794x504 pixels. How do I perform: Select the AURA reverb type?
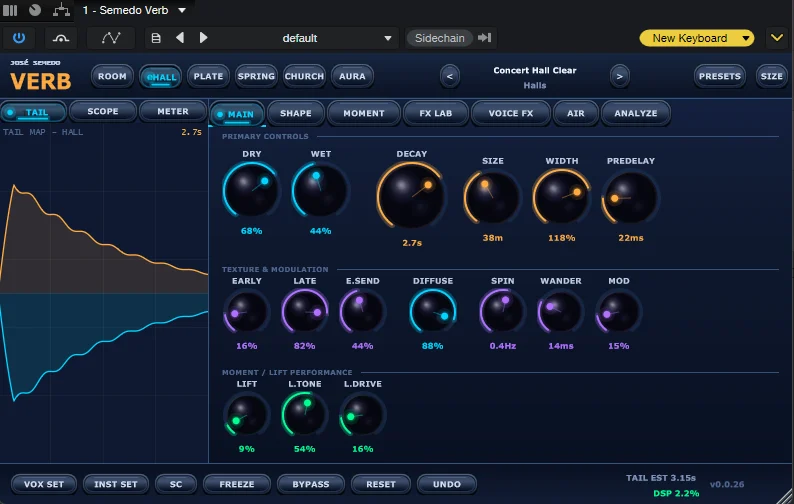[x=352, y=76]
